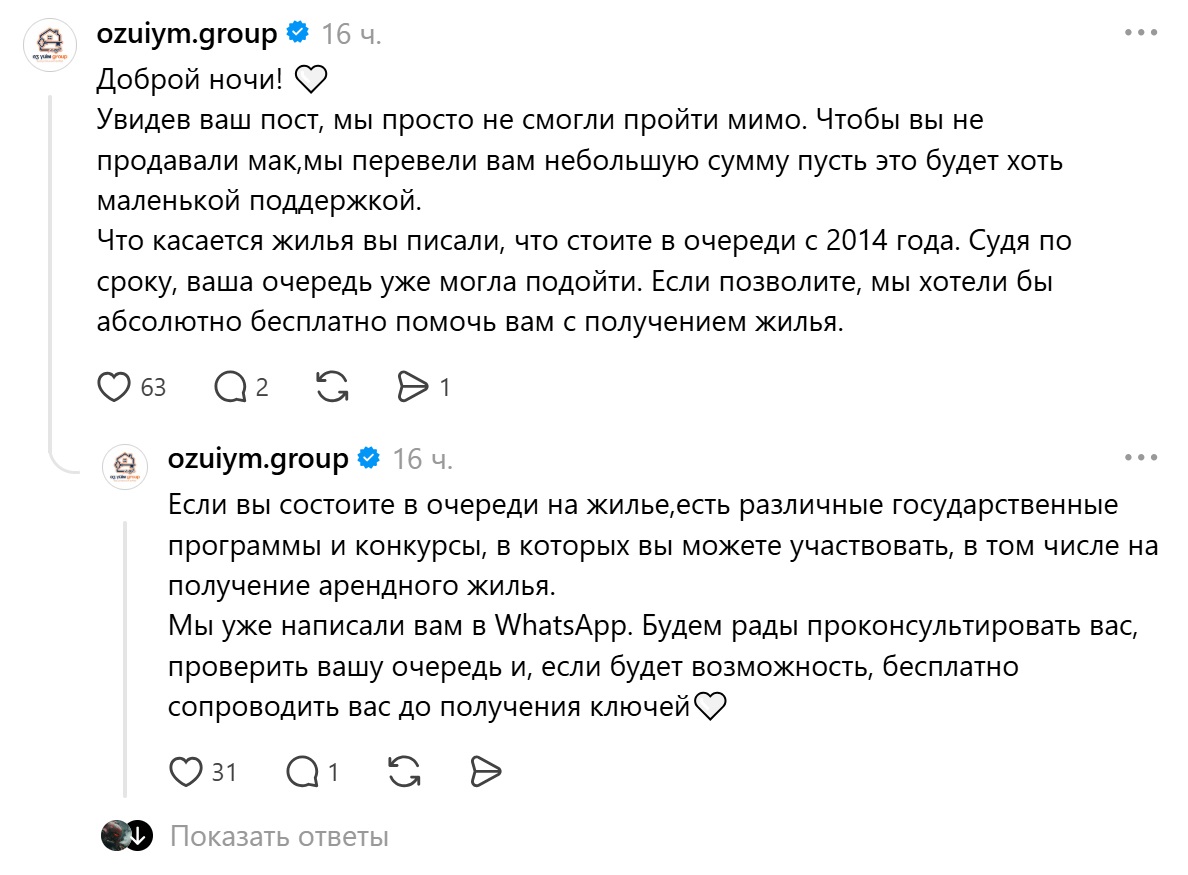Open comments on the first post
Screen dimensions: 1188x875
(x=230, y=387)
